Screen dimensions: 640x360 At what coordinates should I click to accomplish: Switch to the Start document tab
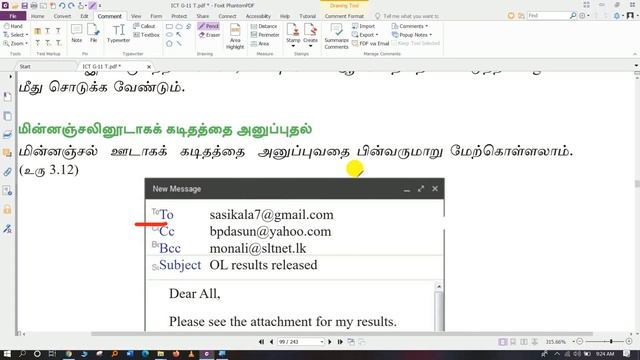point(25,66)
